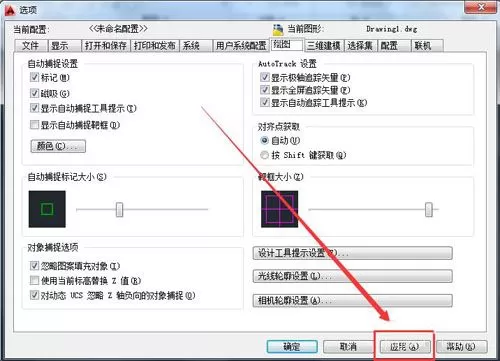Enable 使用当前标高替换 Z 值(R)
This screenshot has height=361, width=500.
click(34, 280)
